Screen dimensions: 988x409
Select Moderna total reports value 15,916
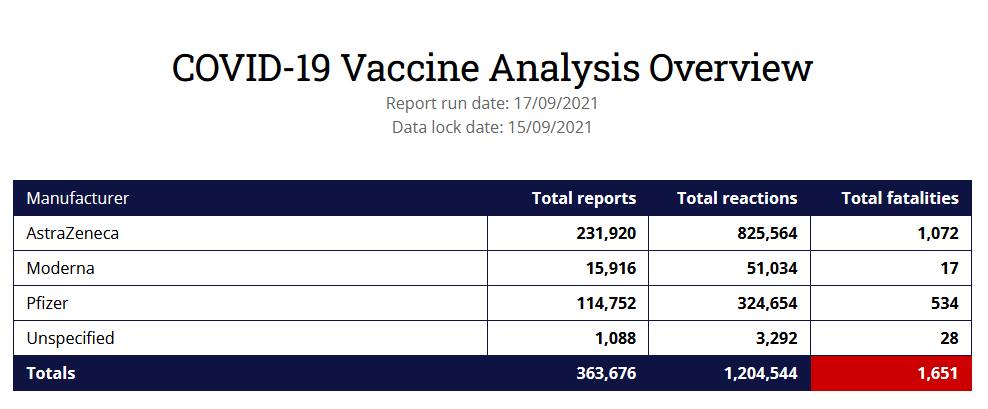point(606,268)
